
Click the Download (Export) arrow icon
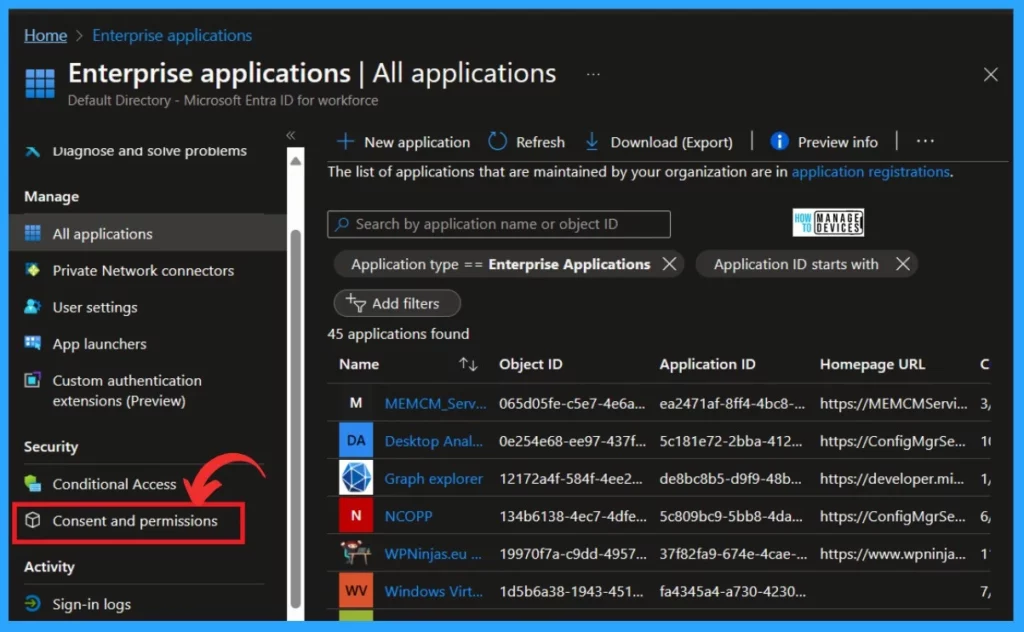click(592, 141)
